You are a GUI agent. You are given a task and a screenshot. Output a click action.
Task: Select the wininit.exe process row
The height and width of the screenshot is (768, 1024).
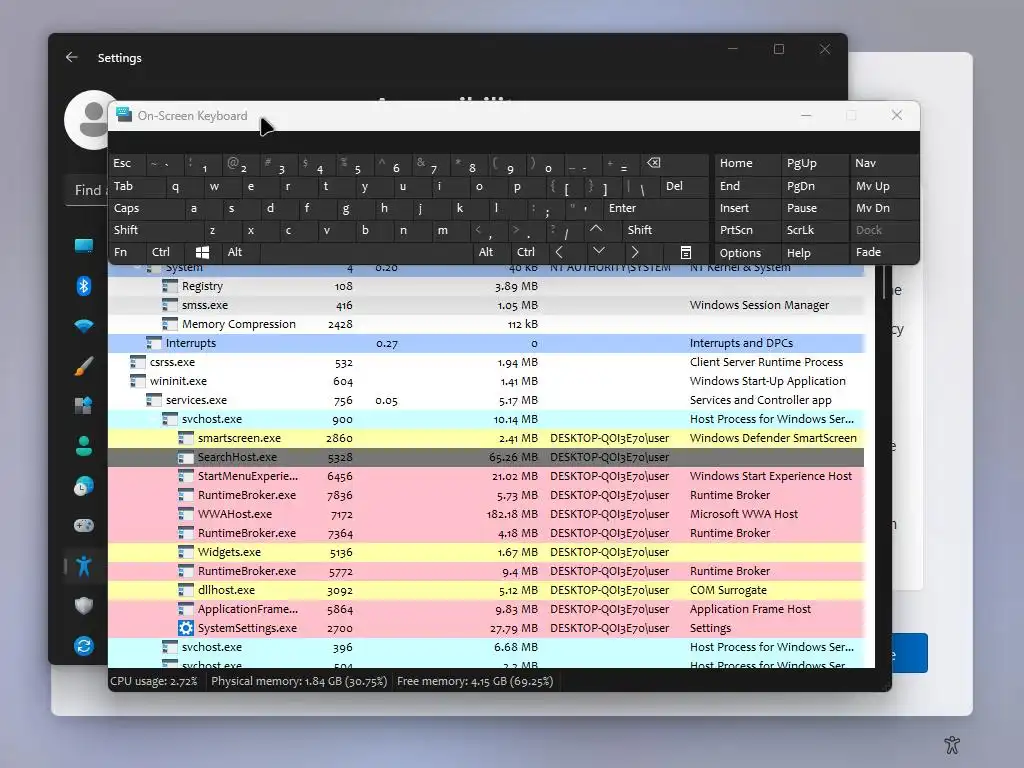coord(486,381)
